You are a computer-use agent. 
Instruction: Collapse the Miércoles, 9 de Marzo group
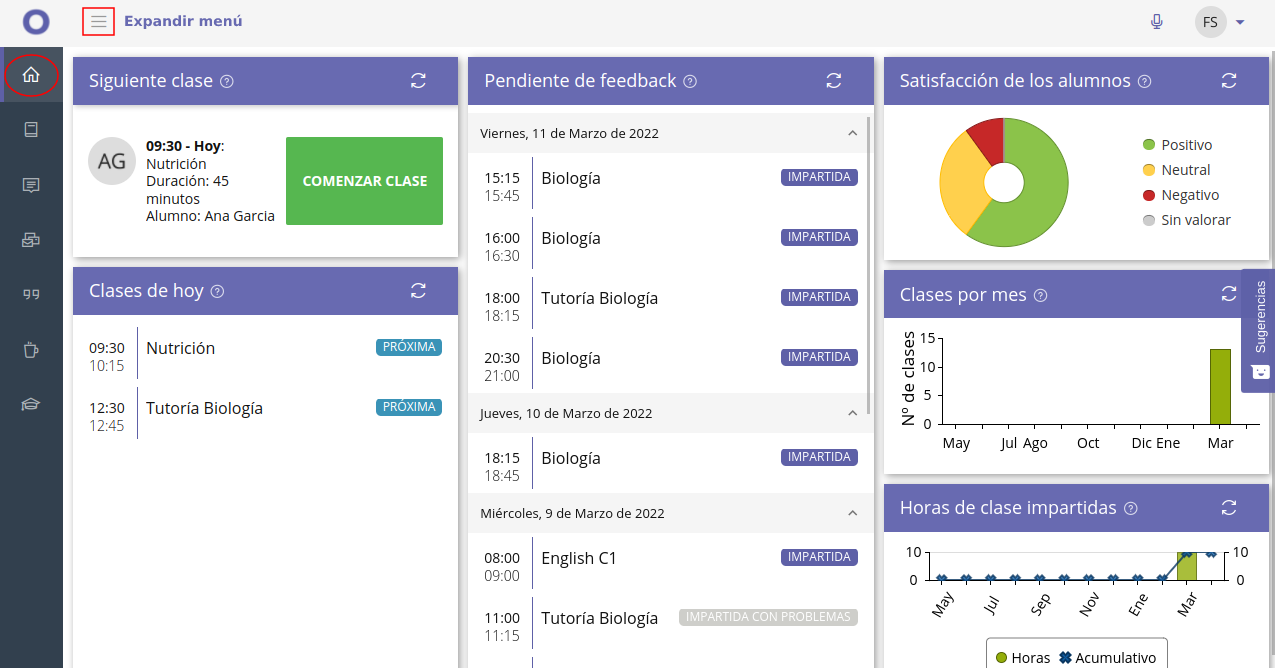point(852,513)
